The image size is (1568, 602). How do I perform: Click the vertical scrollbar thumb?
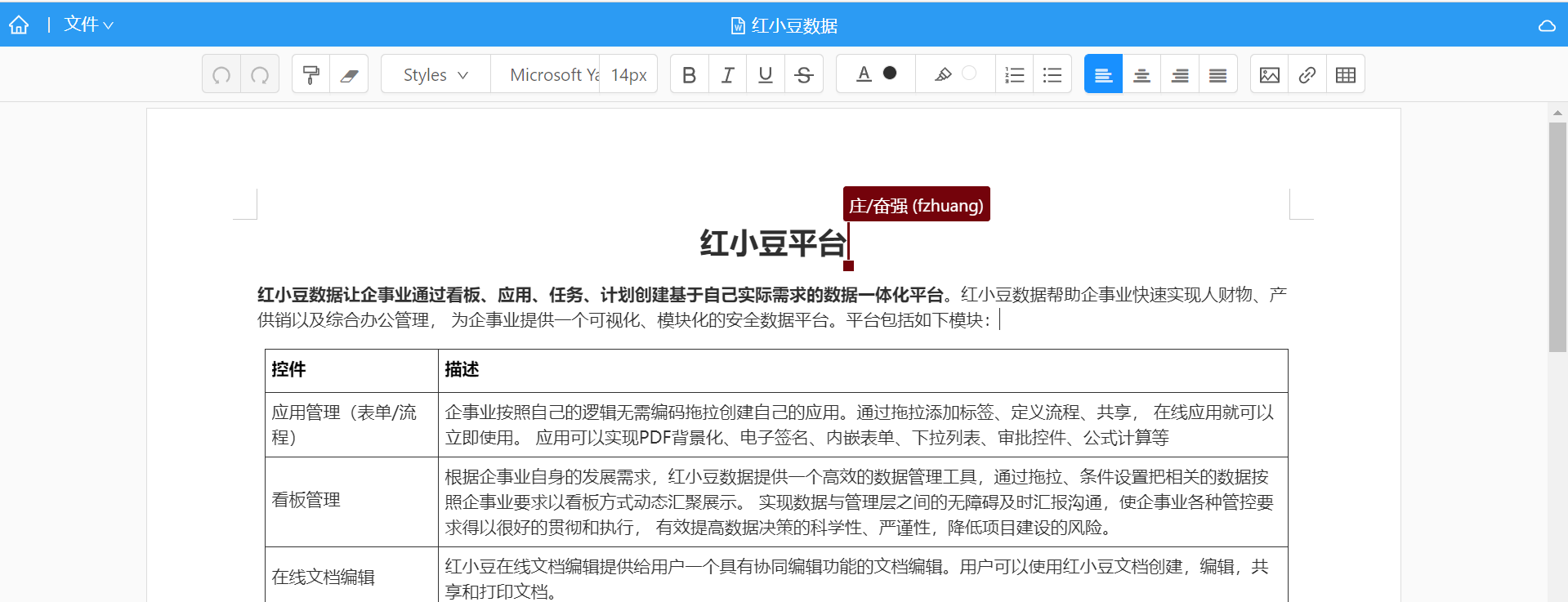pyautogui.click(x=1557, y=237)
